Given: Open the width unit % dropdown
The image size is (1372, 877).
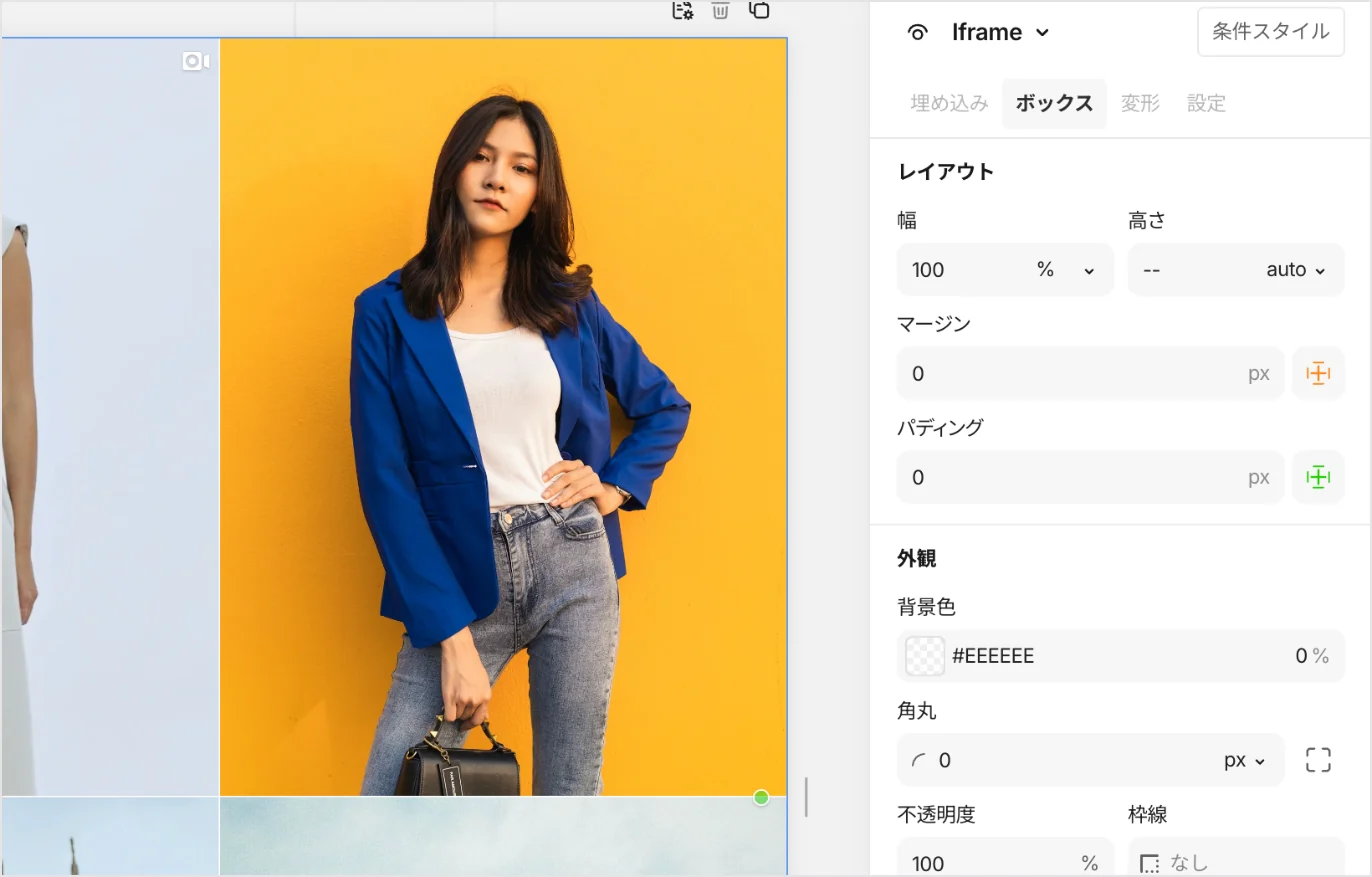Looking at the screenshot, I should coord(1066,269).
